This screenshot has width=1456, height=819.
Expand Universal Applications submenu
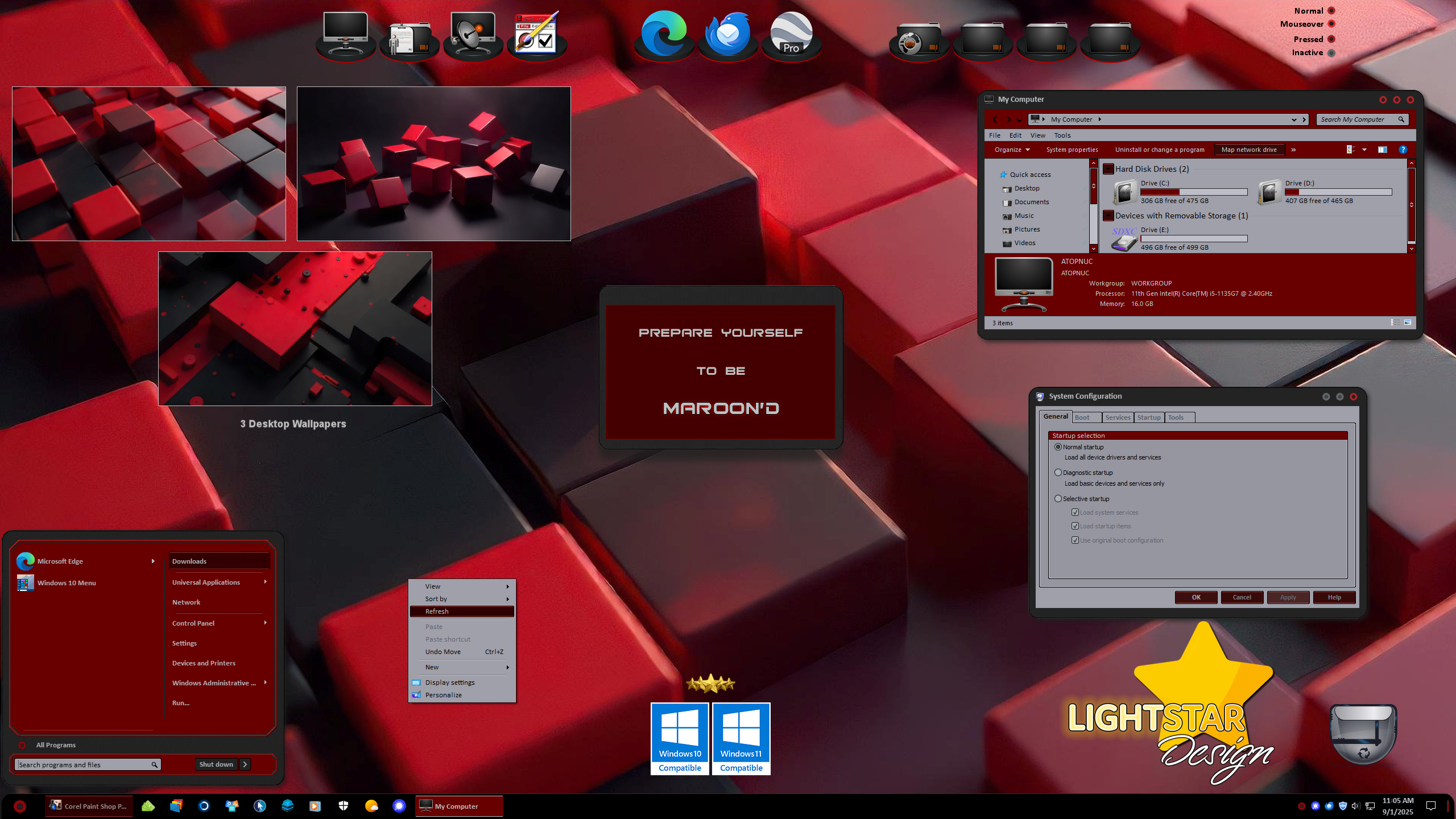266,582
